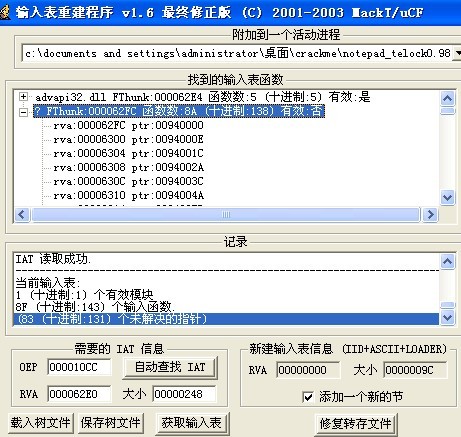Click the 载入树文件 button
Image resolution: width=461 pixels, height=437 pixels.
tap(41, 423)
